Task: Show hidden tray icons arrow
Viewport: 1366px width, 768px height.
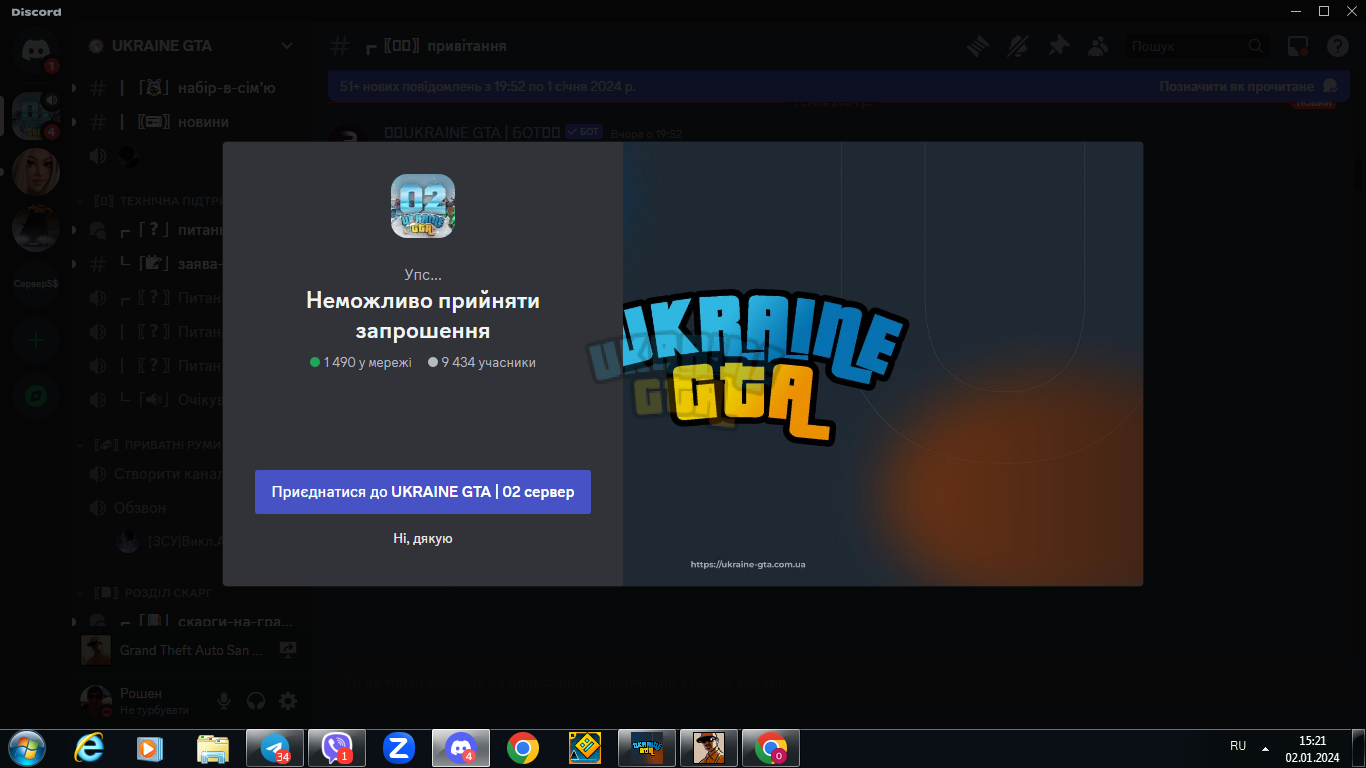Action: pos(1266,747)
